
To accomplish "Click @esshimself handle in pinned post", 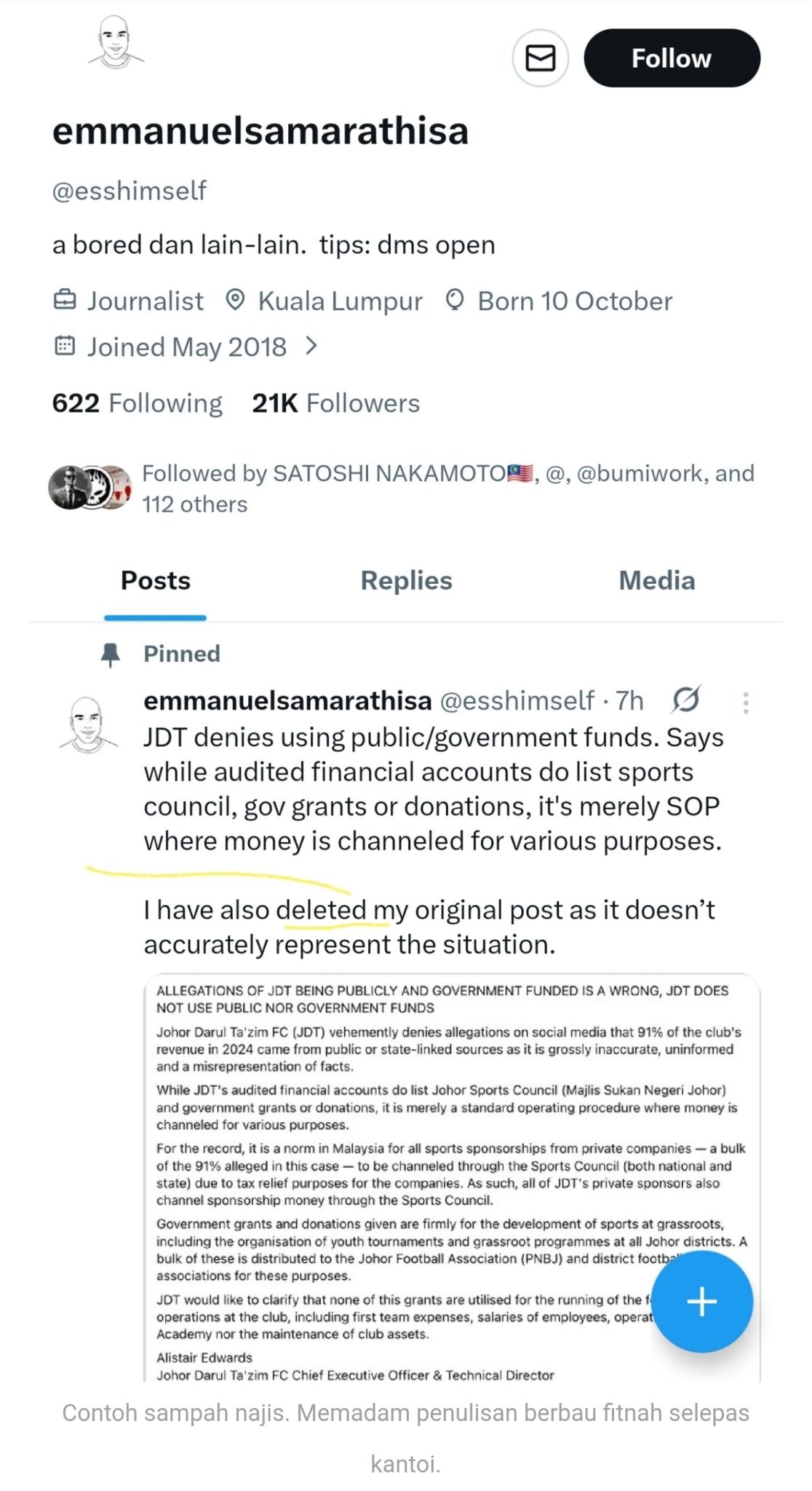I will click(x=517, y=701).
